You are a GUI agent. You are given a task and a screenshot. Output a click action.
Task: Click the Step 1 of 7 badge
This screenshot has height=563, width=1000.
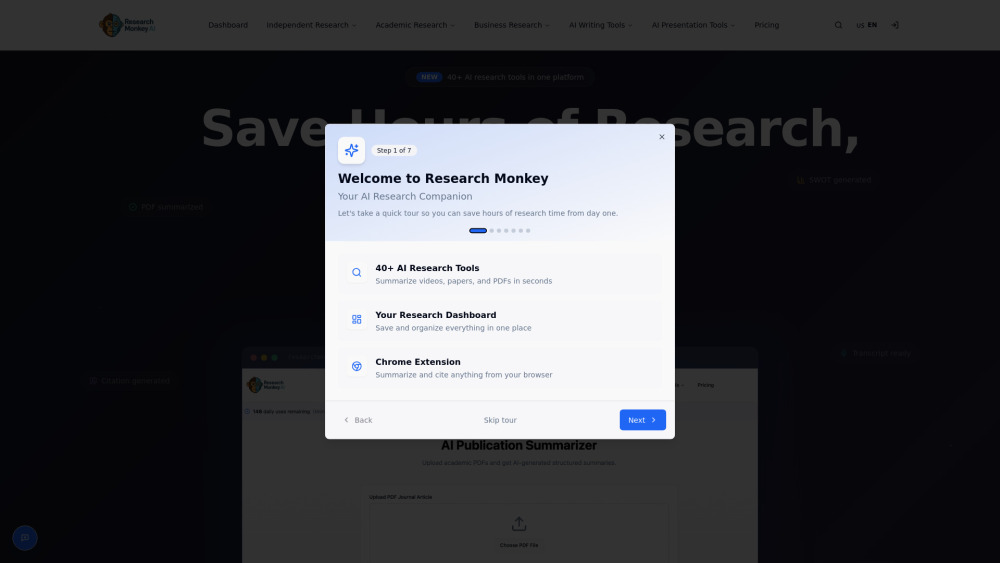point(393,150)
